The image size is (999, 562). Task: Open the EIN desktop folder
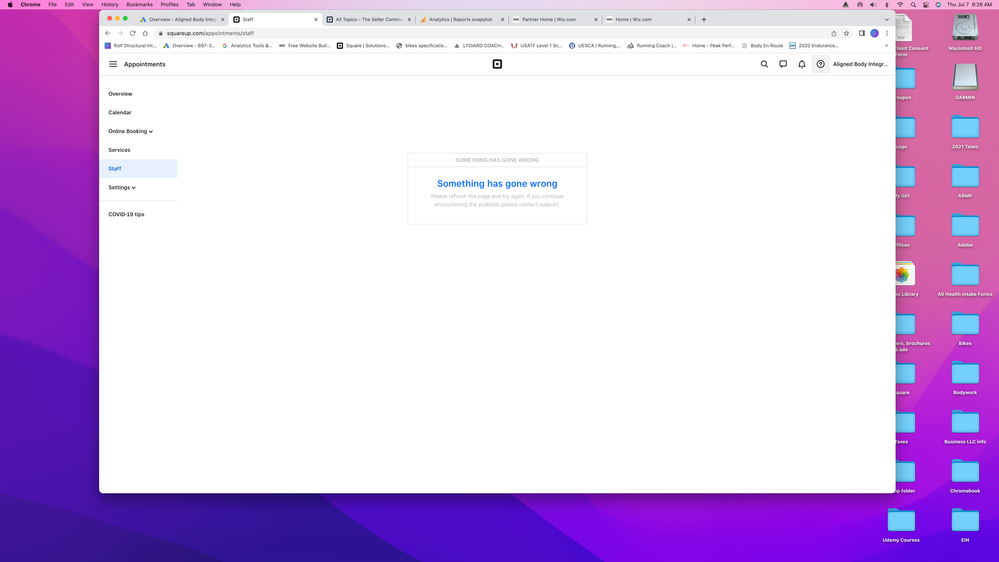pos(965,525)
